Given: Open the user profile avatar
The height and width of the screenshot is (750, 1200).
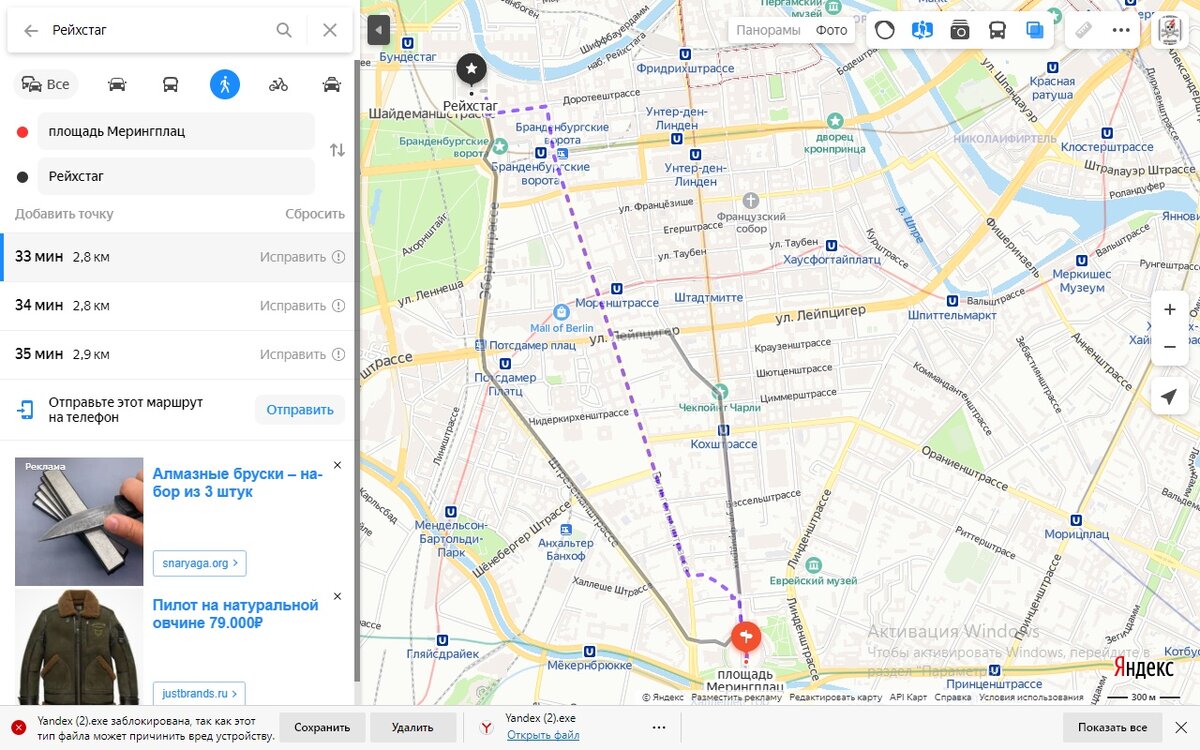Looking at the screenshot, I should [1169, 30].
